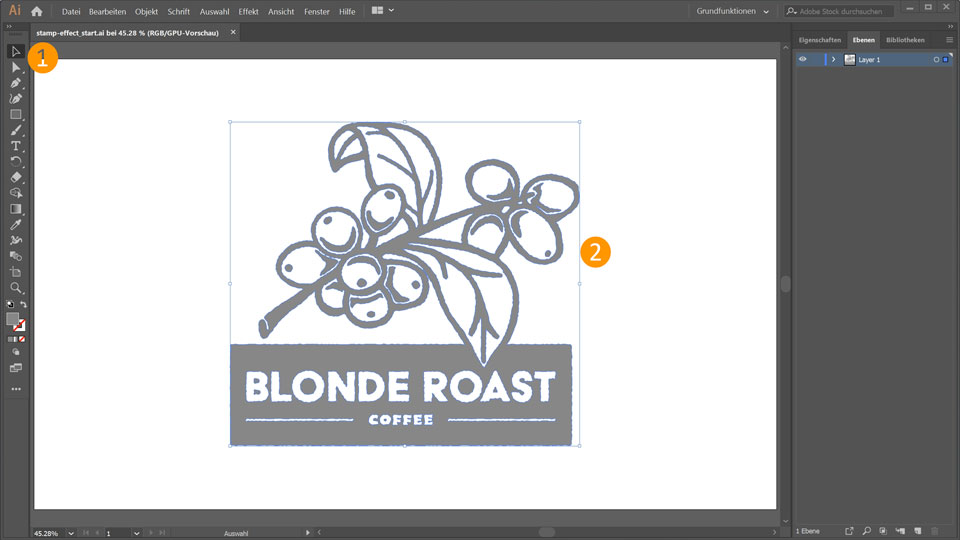Screen dimensions: 960x540
Task: Expand Layer 1 contents
Action: [833, 59]
